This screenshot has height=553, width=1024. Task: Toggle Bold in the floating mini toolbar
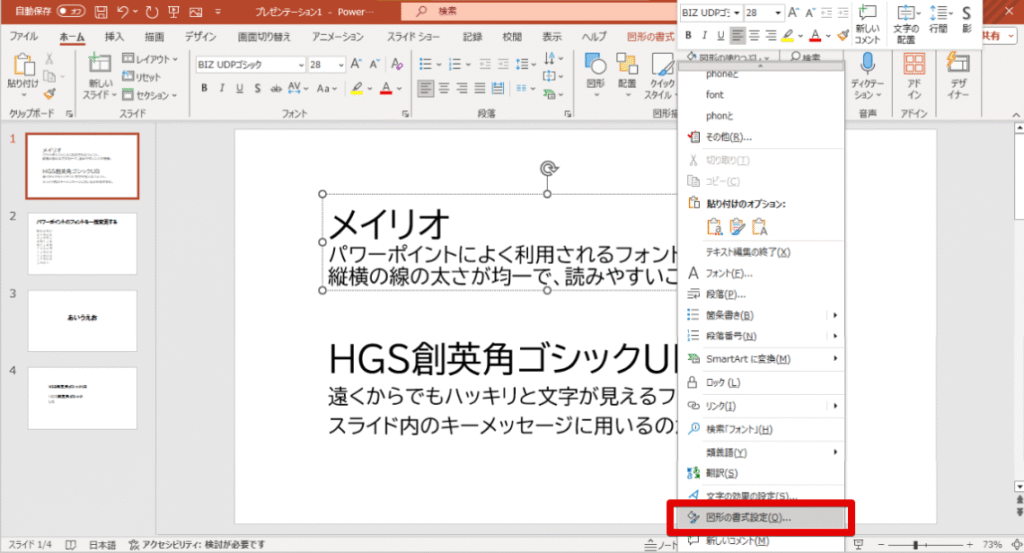(688, 36)
